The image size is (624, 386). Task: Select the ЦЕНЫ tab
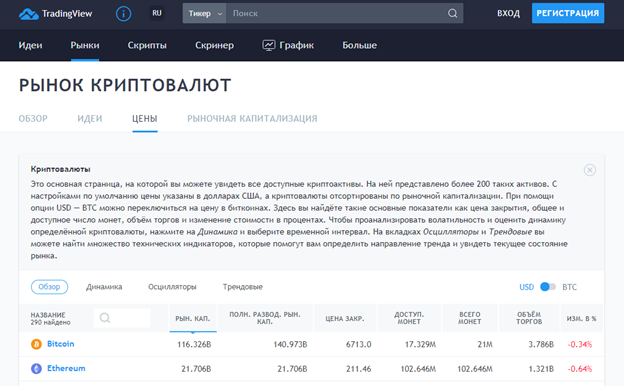pyautogui.click(x=145, y=119)
